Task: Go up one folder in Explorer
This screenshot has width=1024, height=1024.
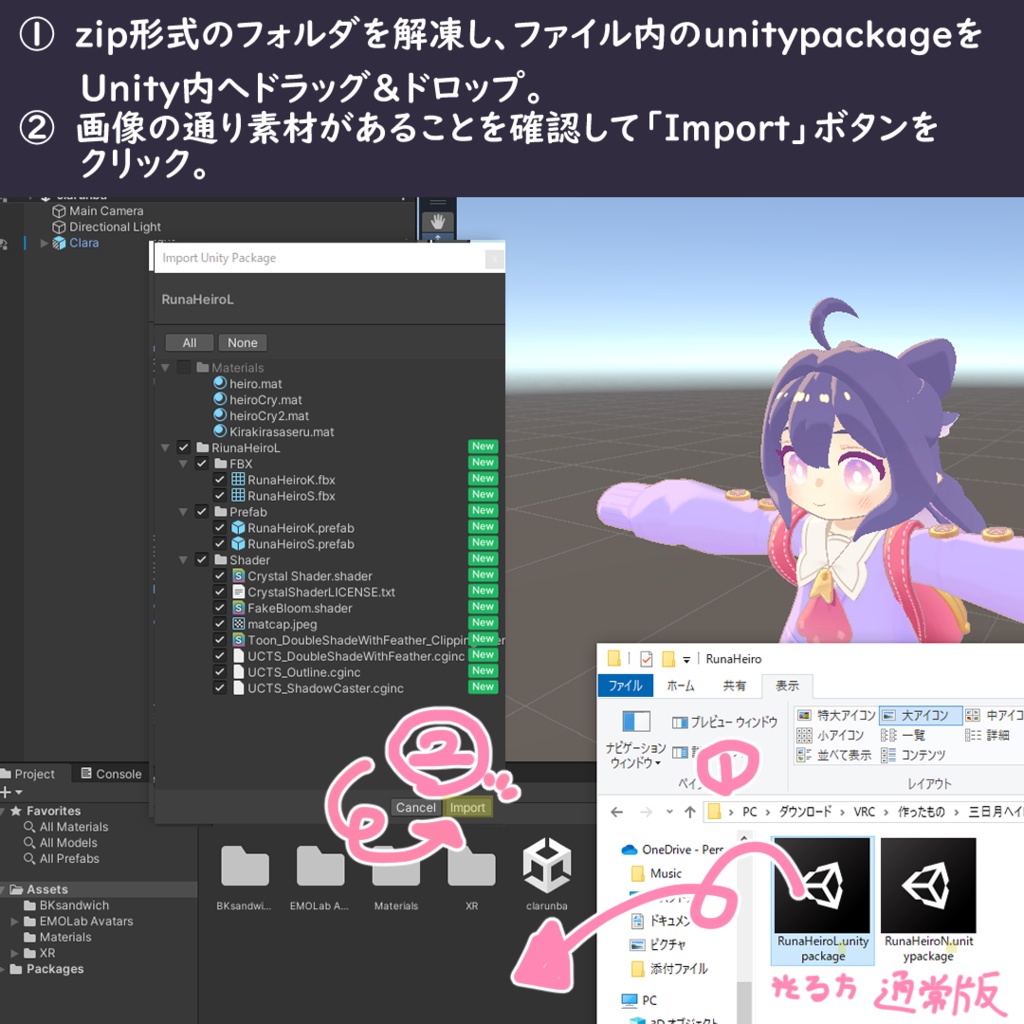Action: [690, 812]
